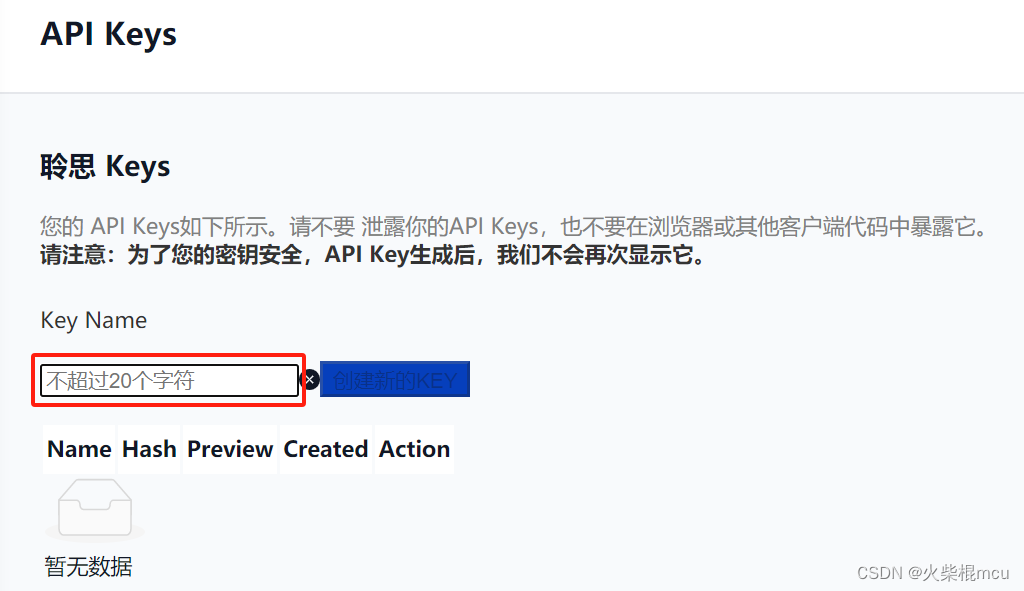Click the bold 请注意 security notice line
This screenshot has width=1024, height=591.
(x=373, y=255)
